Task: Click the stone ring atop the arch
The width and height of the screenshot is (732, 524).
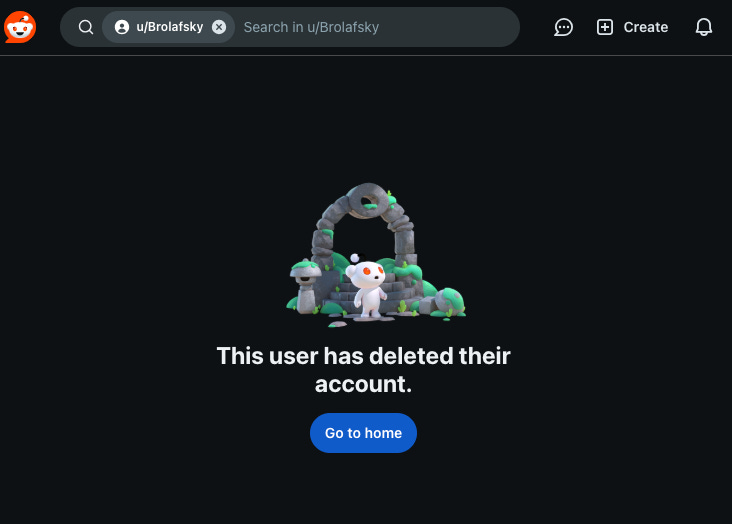Action: (x=369, y=201)
